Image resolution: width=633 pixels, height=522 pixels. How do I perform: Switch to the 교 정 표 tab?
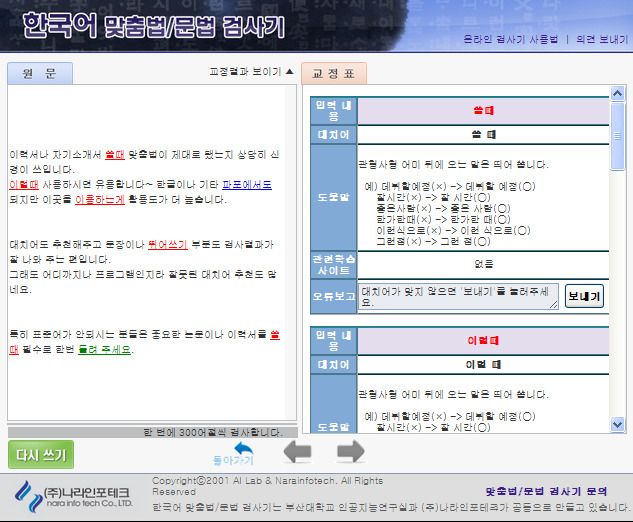point(334,73)
